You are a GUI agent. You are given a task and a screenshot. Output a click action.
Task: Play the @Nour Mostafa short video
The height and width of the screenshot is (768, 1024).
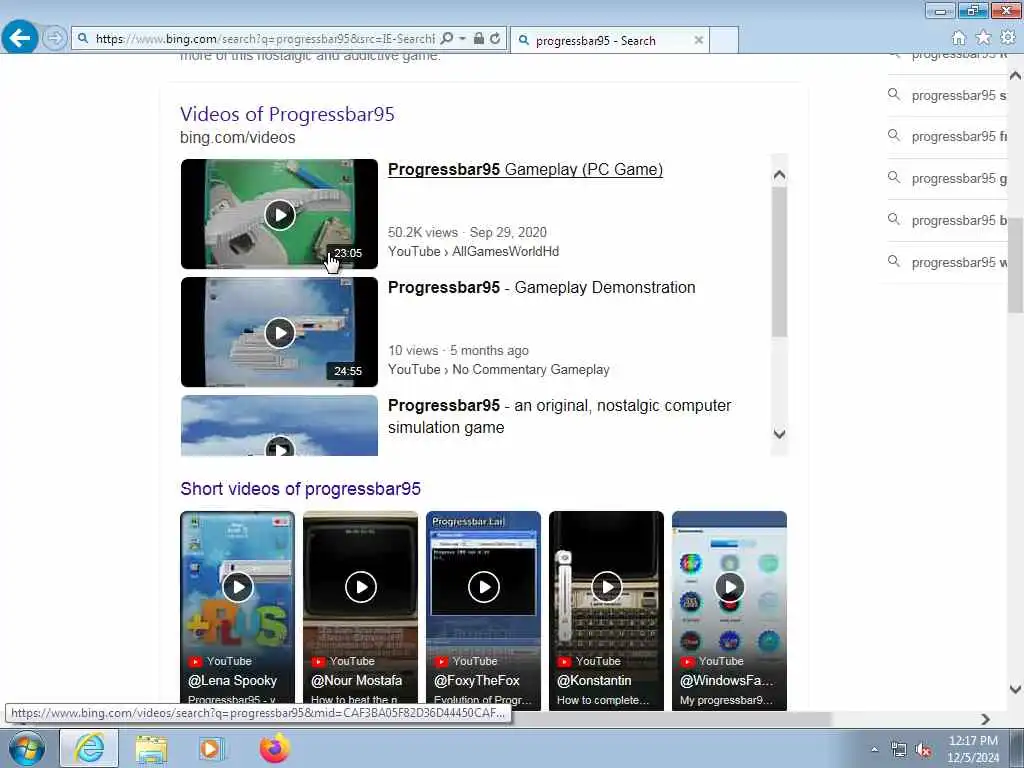pos(360,611)
